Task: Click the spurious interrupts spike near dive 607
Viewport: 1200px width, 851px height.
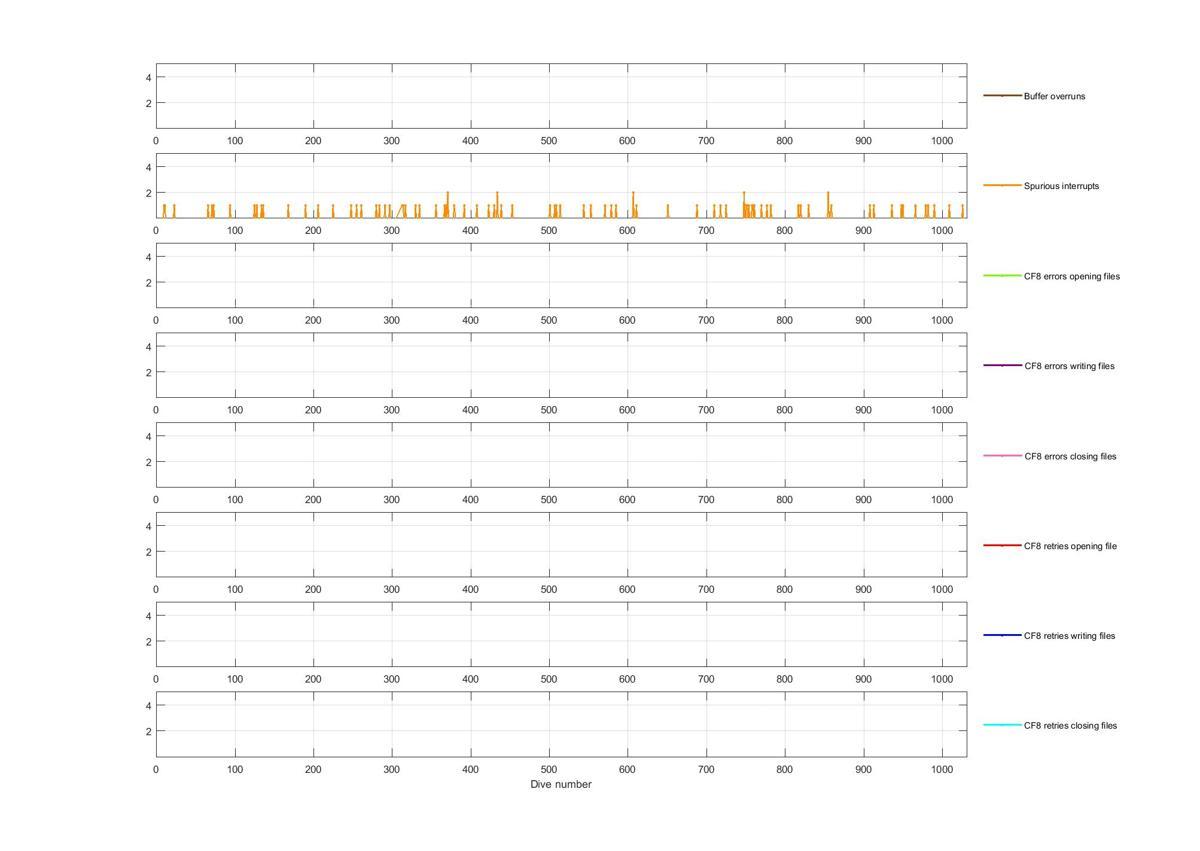Action: click(633, 204)
